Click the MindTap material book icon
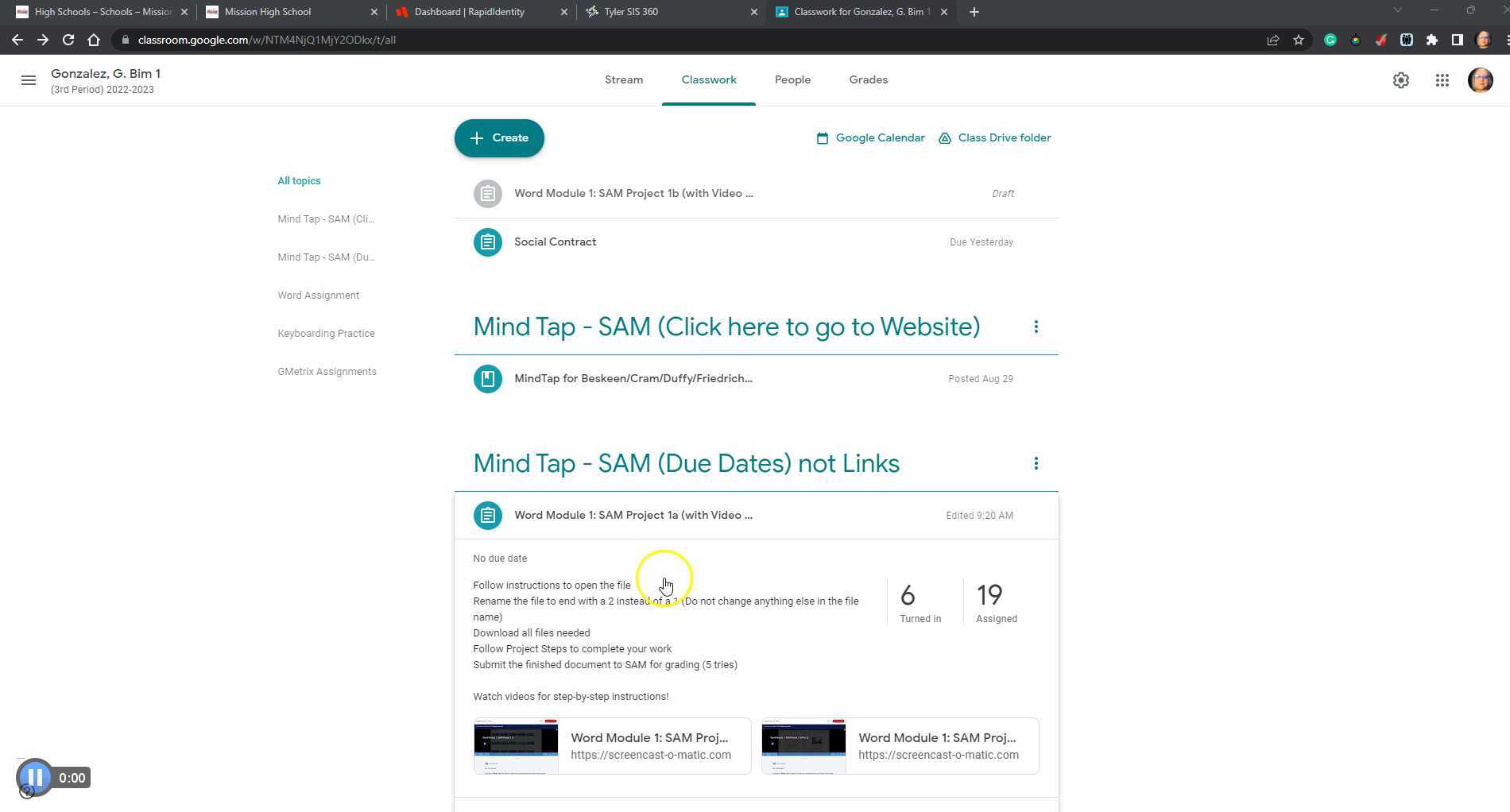 click(x=487, y=379)
